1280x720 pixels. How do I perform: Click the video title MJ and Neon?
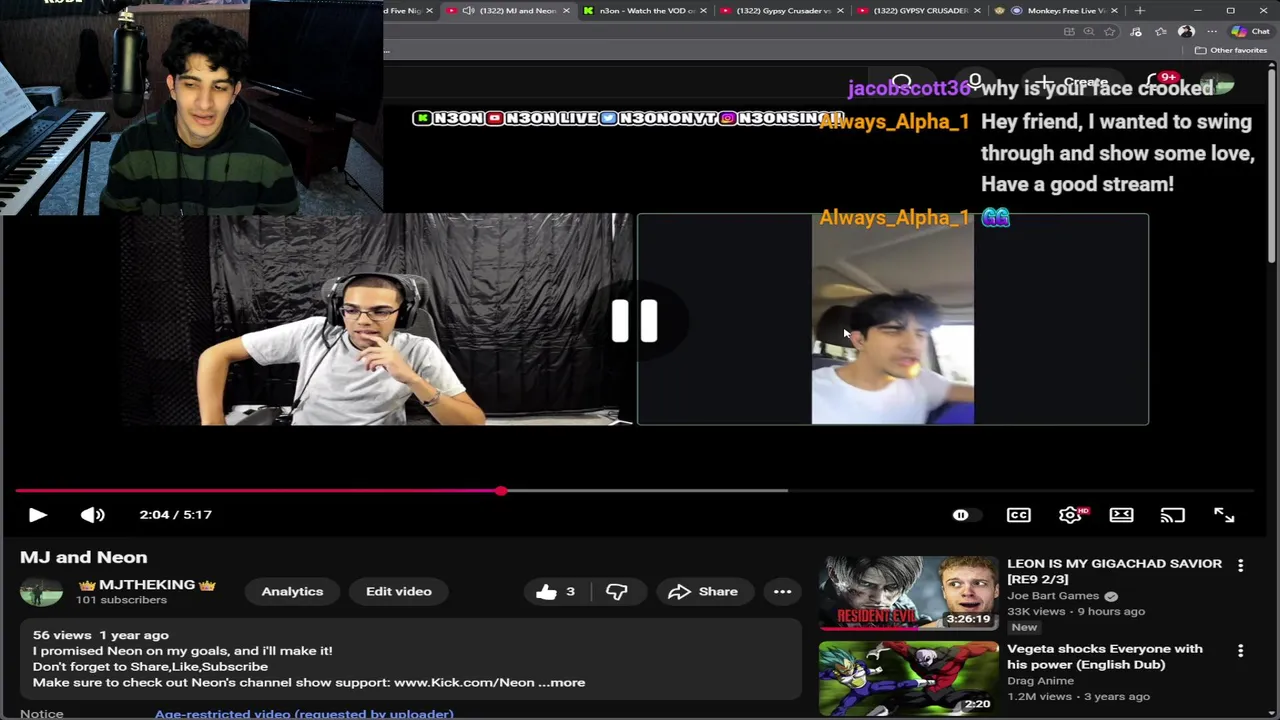[84, 557]
